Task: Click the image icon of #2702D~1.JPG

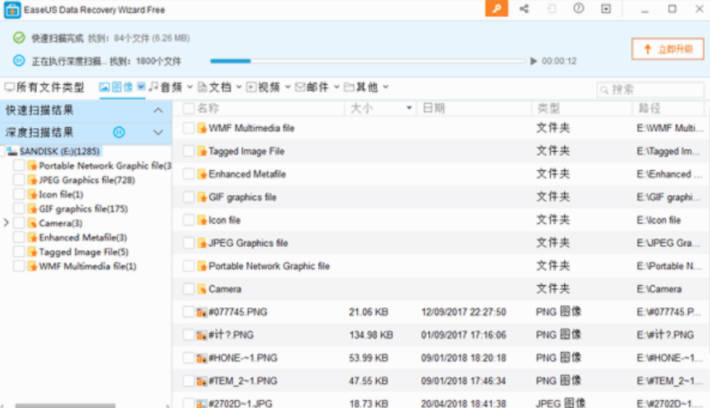Action: tap(202, 403)
